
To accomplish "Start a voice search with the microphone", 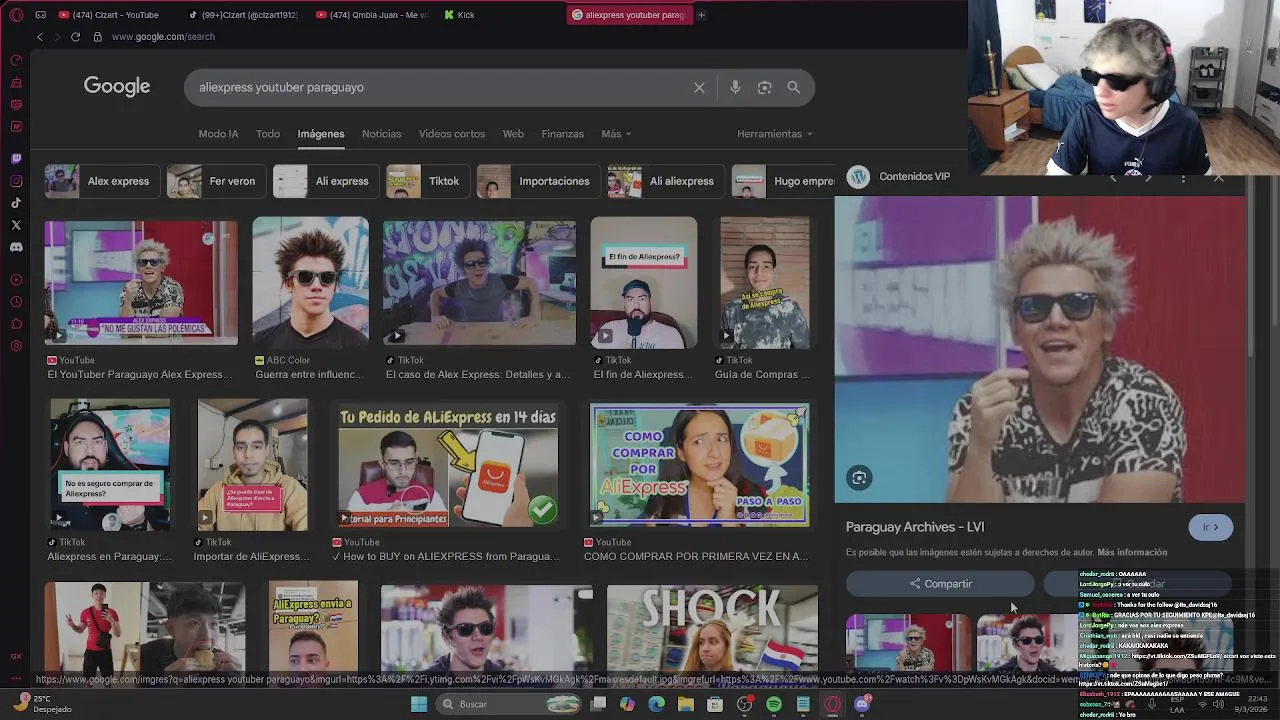I will pos(735,87).
